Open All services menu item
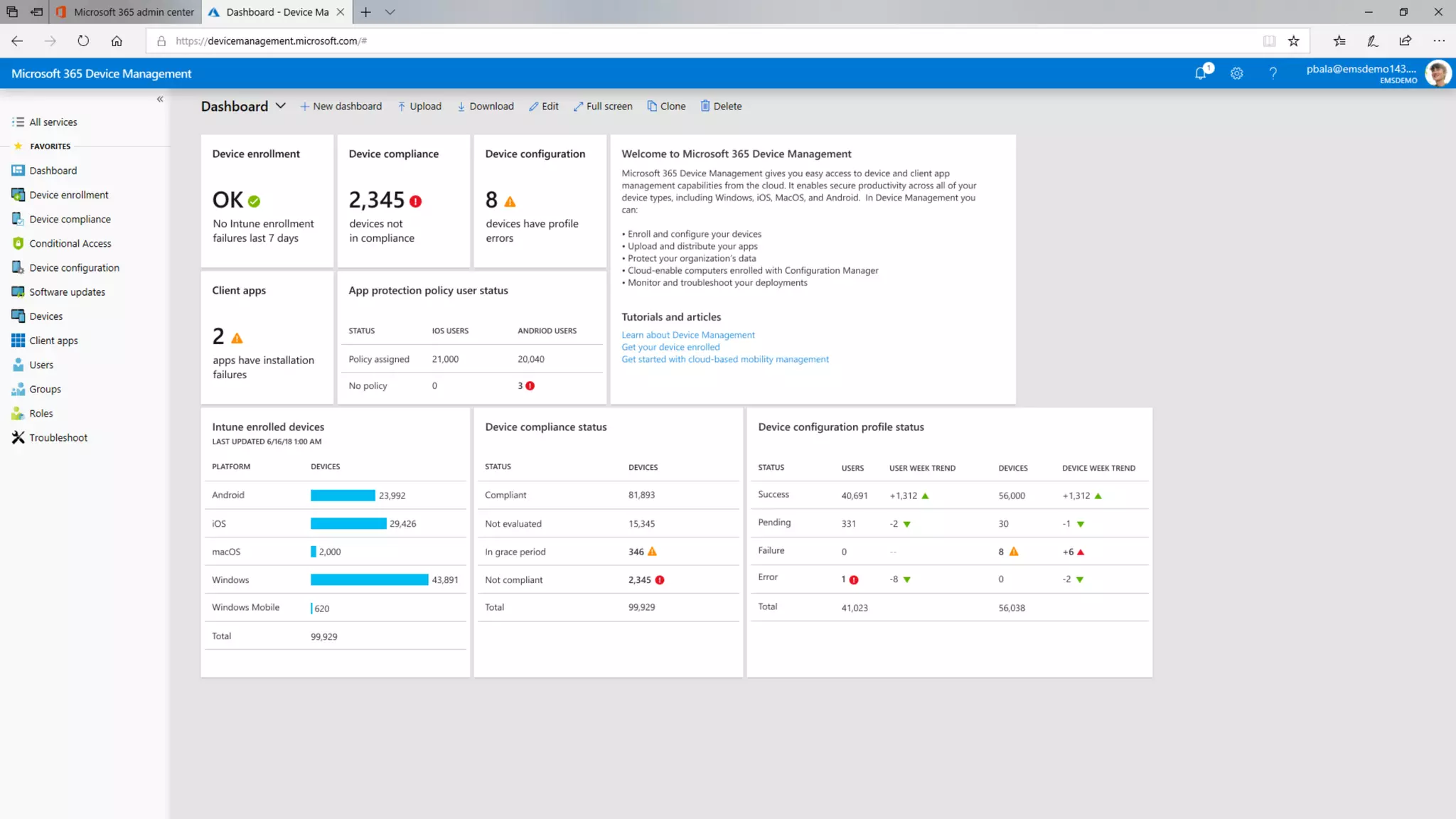This screenshot has height=819, width=1456. click(x=53, y=122)
